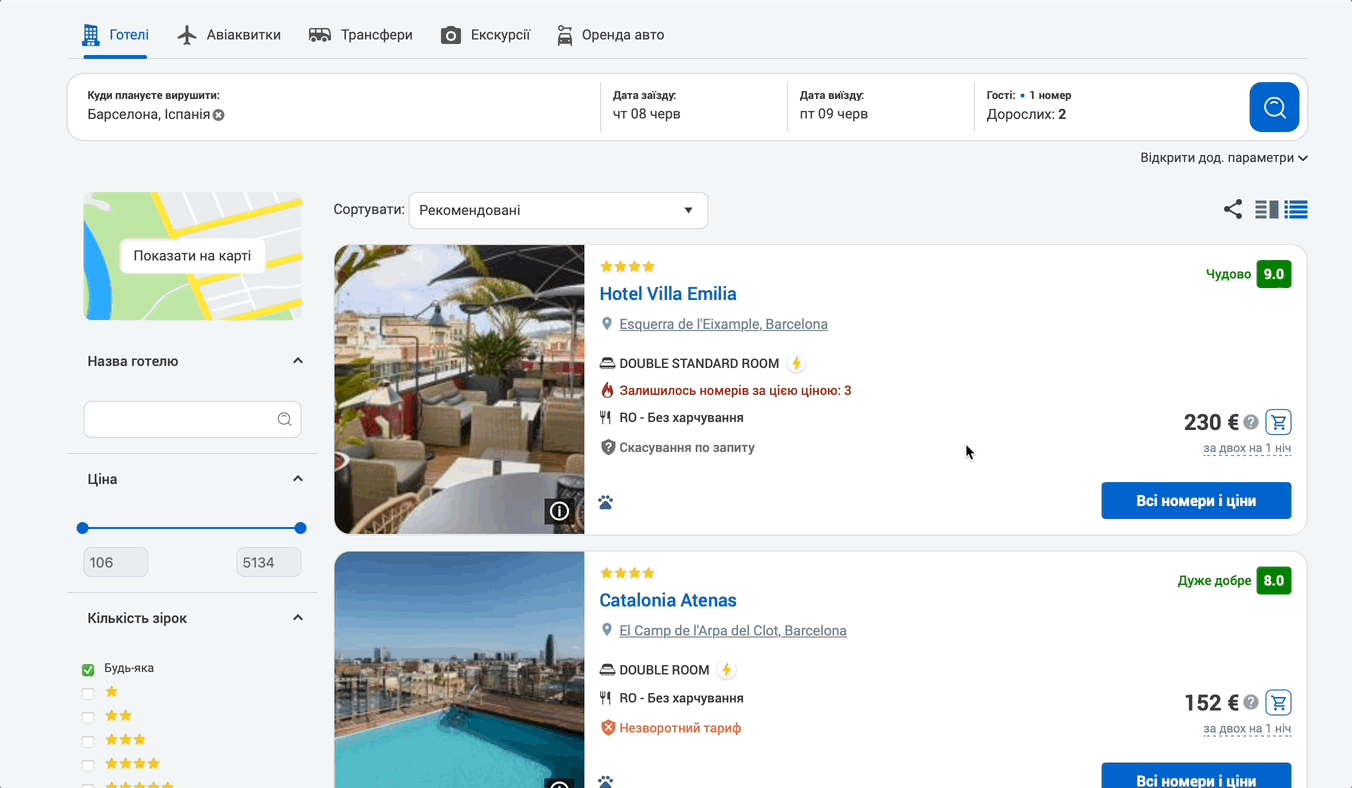Viewport: 1352px width, 788px height.
Task: Click the maximum price slider handle
Action: [300, 528]
